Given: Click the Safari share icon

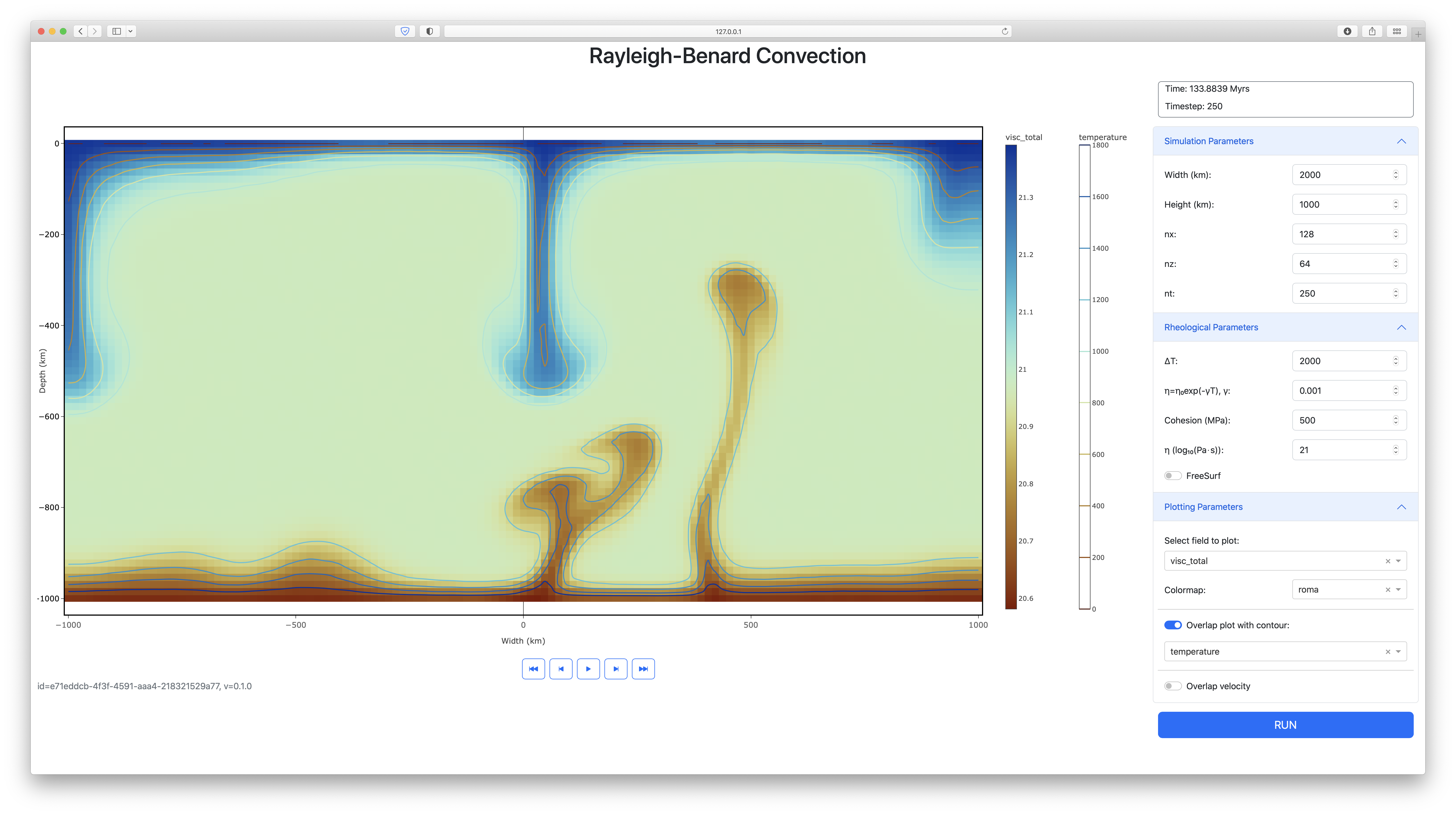Looking at the screenshot, I should pos(1372,32).
